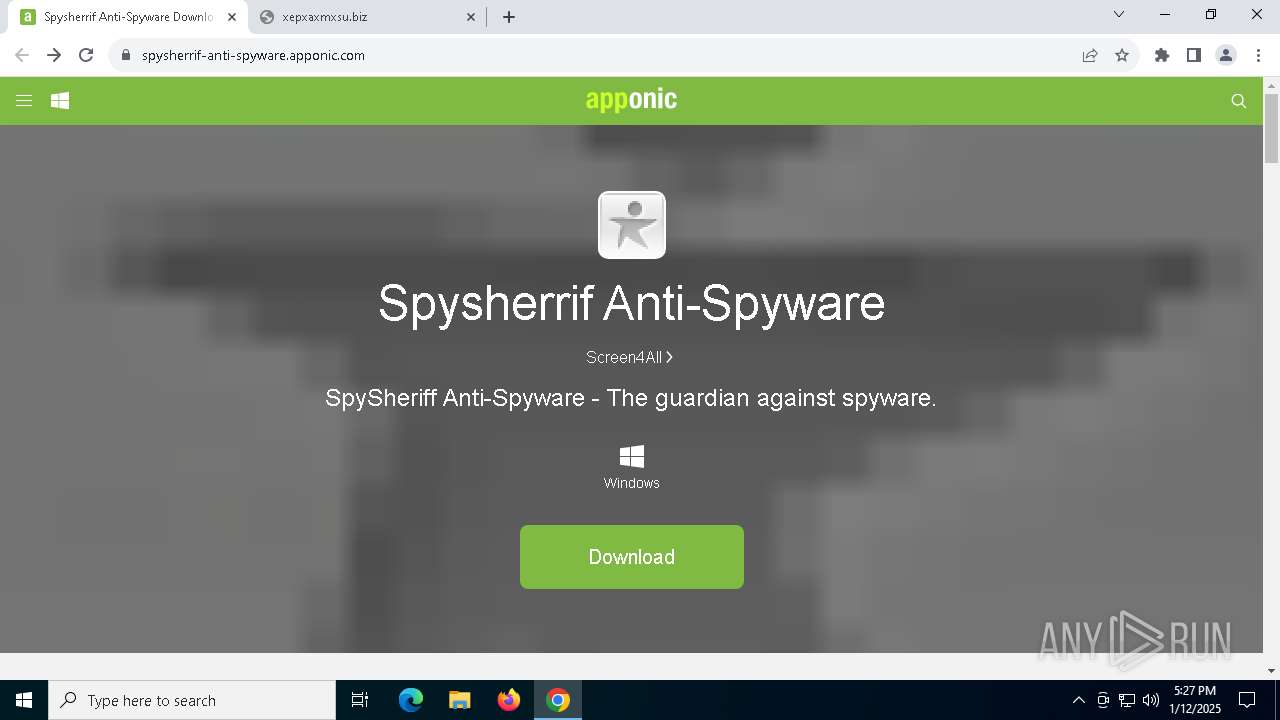
Task: Open Chrome three-dot menu
Action: pos(1258,55)
